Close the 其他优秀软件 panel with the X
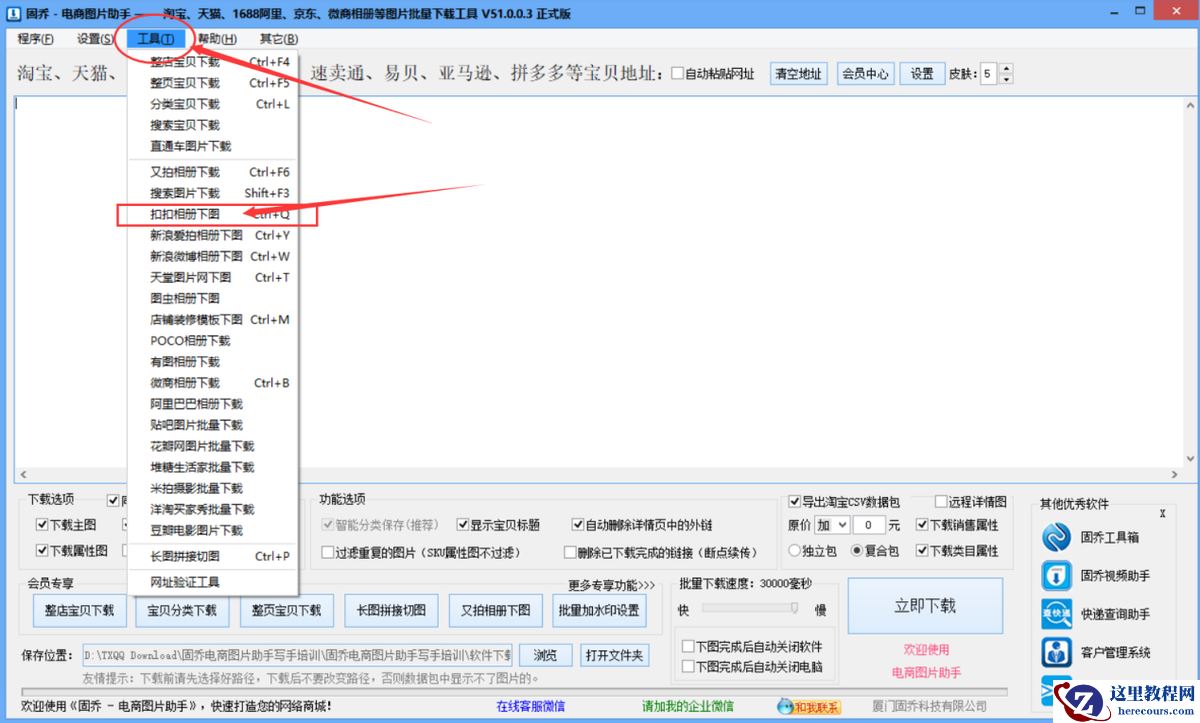This screenshot has height=723, width=1200. [x=1162, y=513]
